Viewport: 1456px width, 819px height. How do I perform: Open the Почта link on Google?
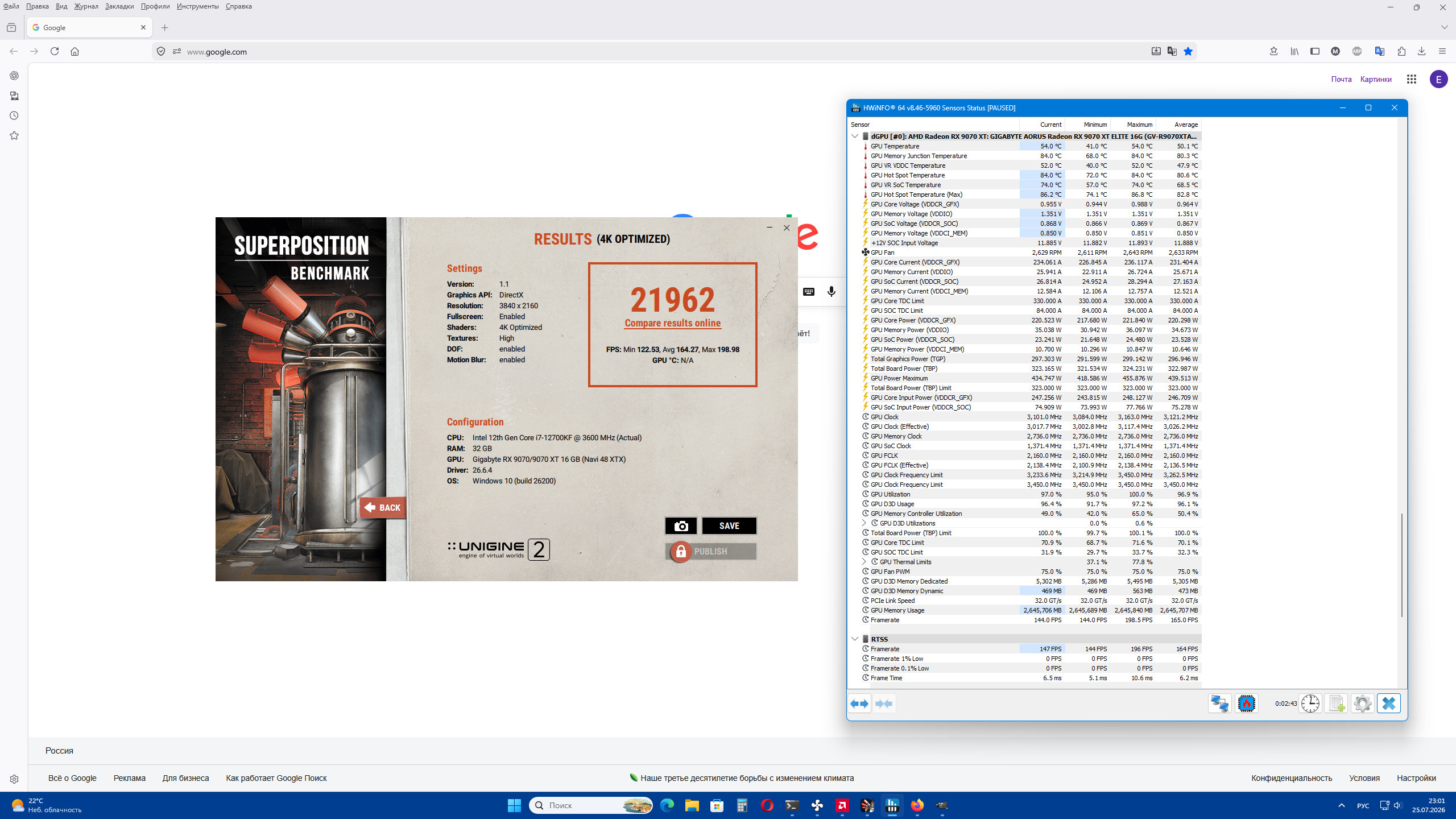(x=1341, y=79)
